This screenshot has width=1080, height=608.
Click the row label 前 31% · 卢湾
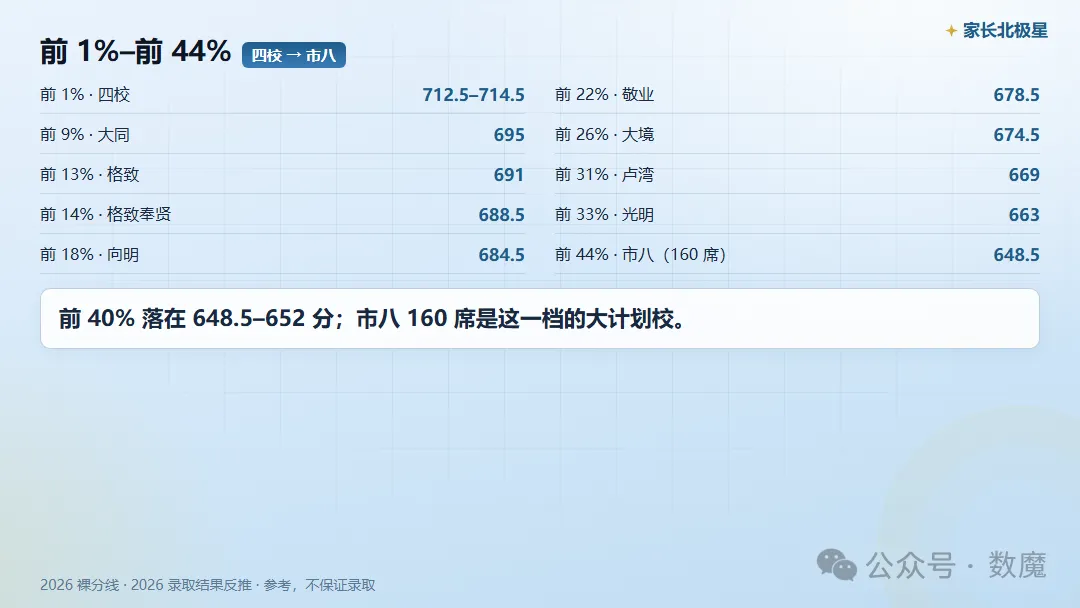coord(604,174)
